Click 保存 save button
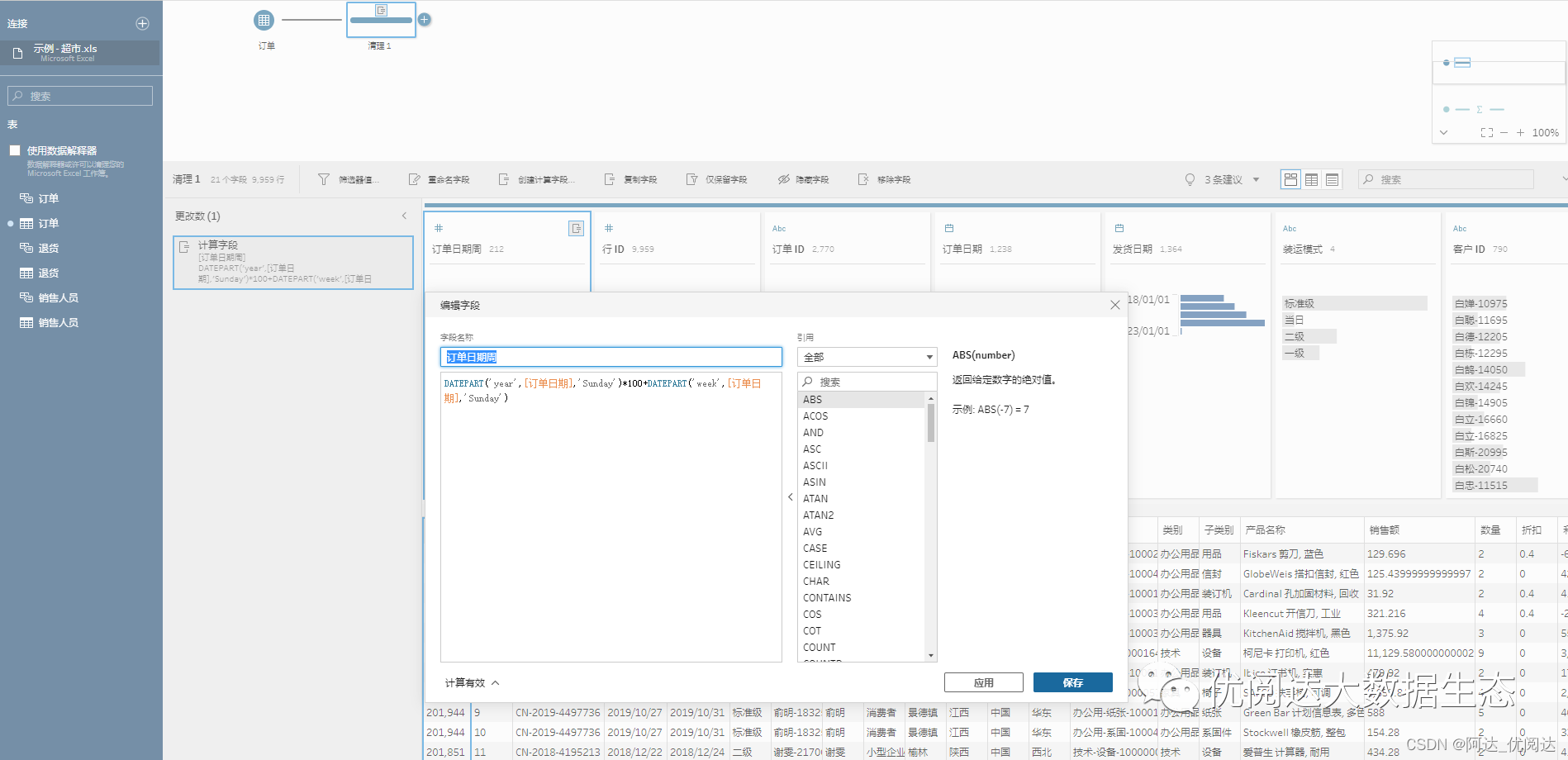This screenshot has width=1568, height=760. click(1072, 682)
